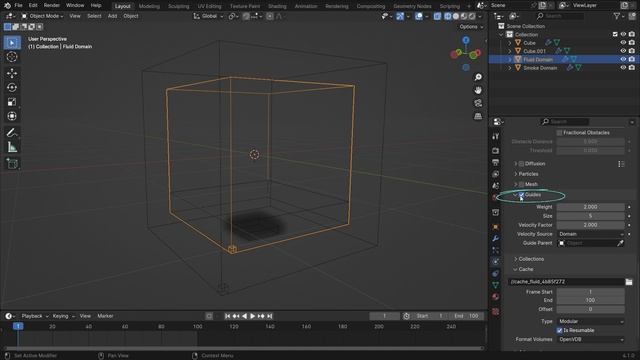Select the Transform tool
The image size is (640, 360).
tap(12, 116)
